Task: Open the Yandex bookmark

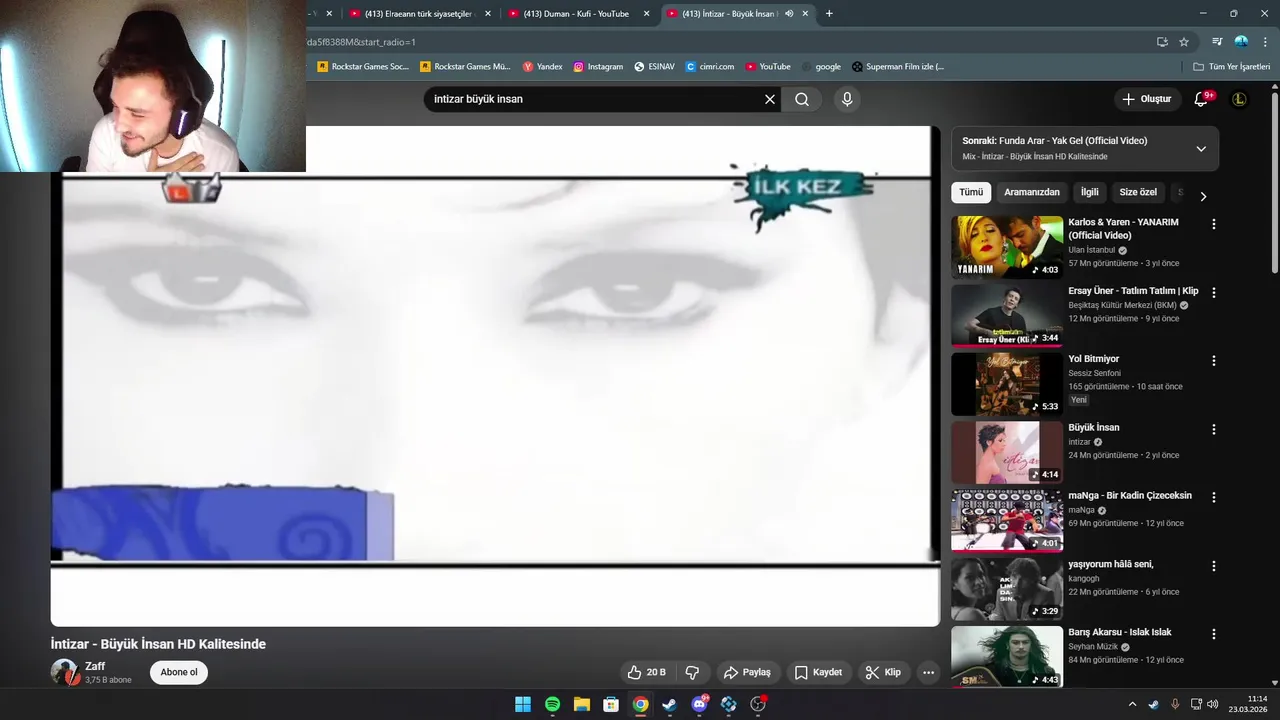Action: (543, 67)
